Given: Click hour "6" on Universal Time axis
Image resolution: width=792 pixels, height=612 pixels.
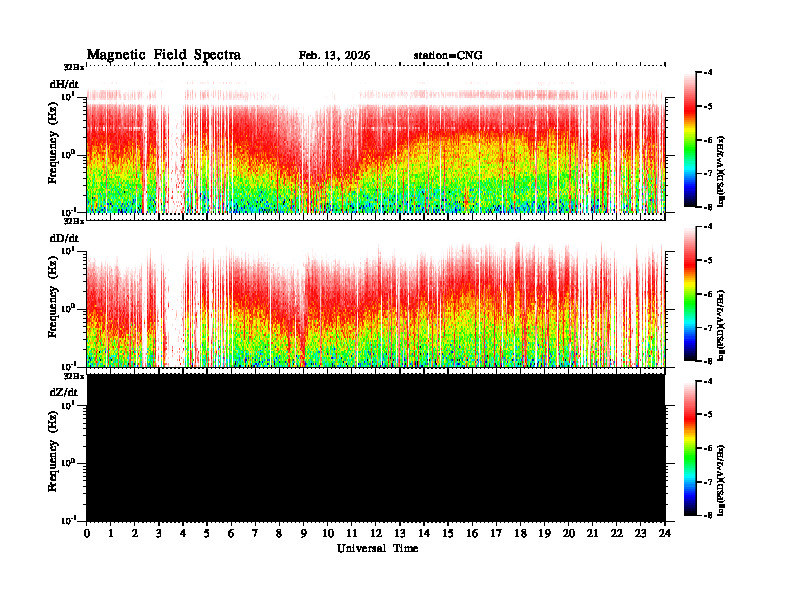Looking at the screenshot, I should tap(231, 534).
